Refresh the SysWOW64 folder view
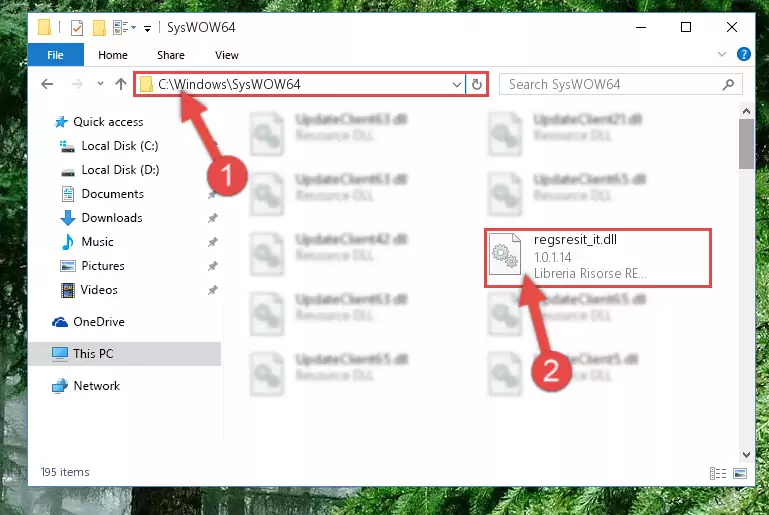769x515 pixels. (x=476, y=84)
